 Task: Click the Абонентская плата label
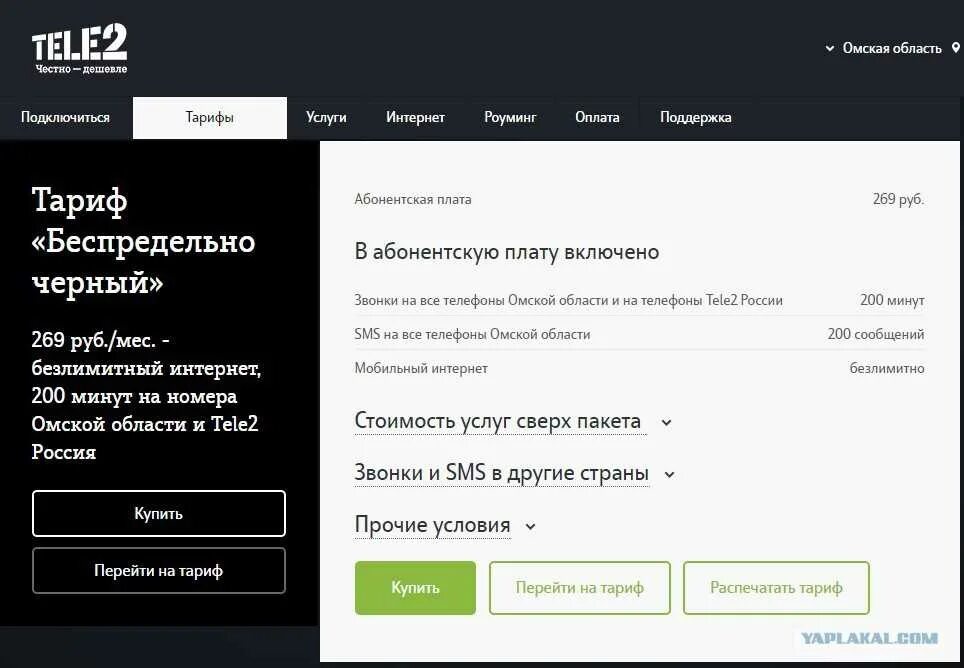[x=413, y=199]
